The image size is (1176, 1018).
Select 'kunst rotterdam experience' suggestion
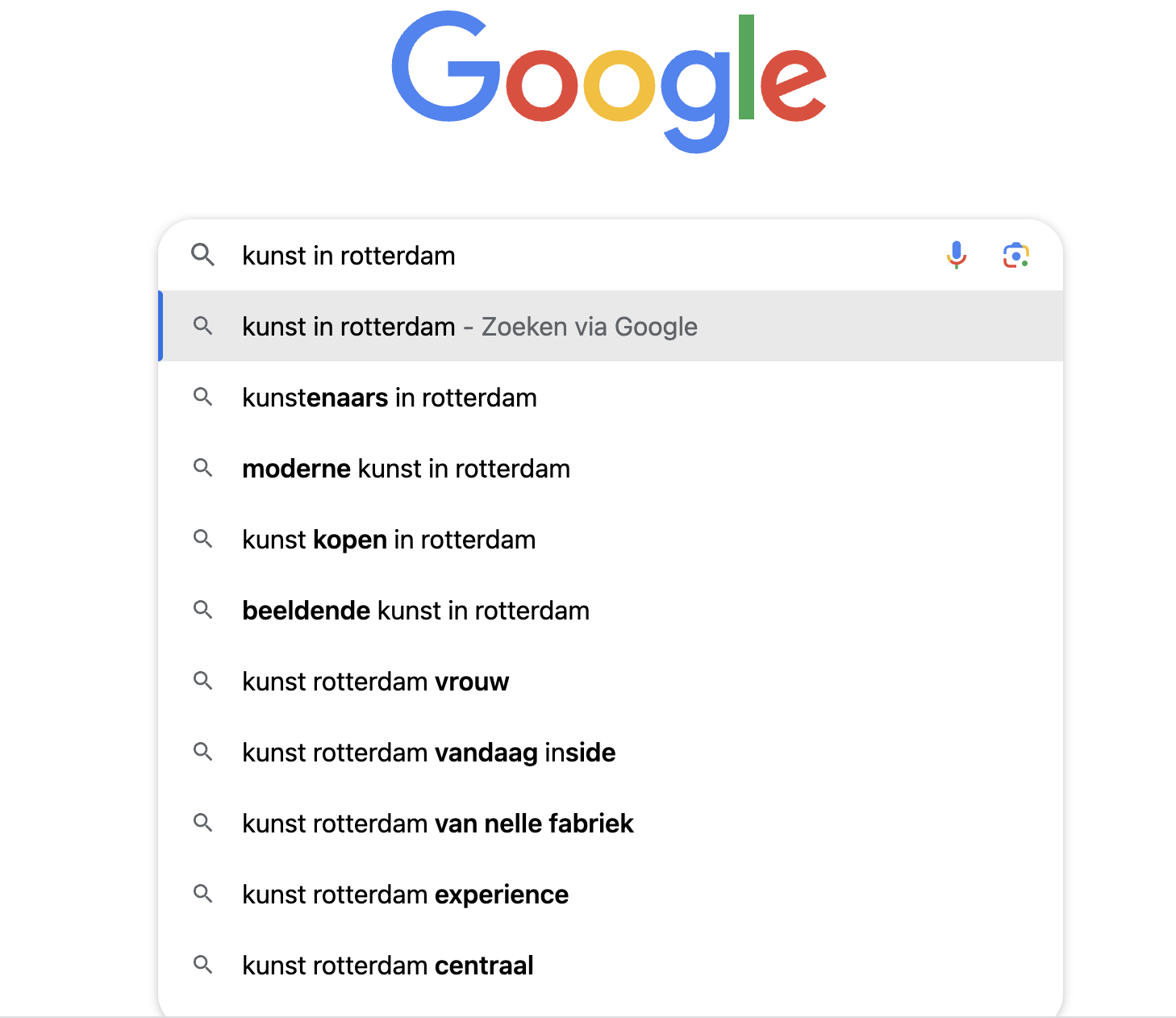click(x=611, y=894)
